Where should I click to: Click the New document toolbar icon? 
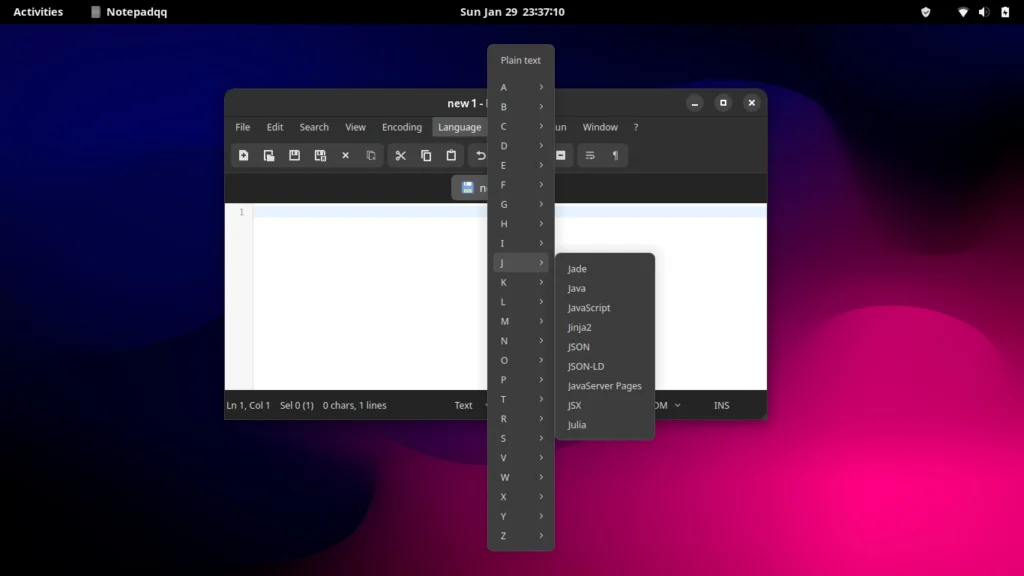click(x=243, y=155)
